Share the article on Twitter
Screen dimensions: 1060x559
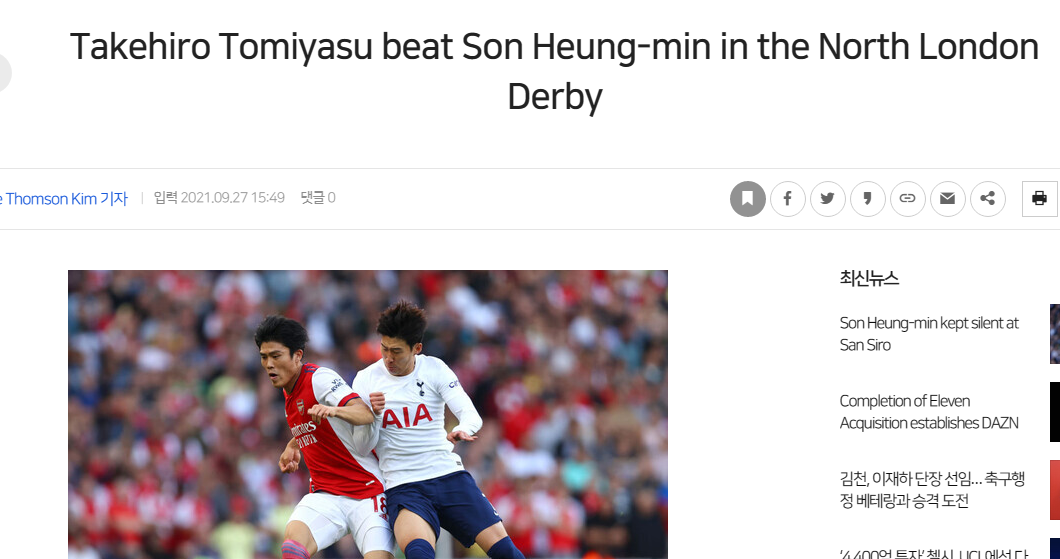coord(827,199)
